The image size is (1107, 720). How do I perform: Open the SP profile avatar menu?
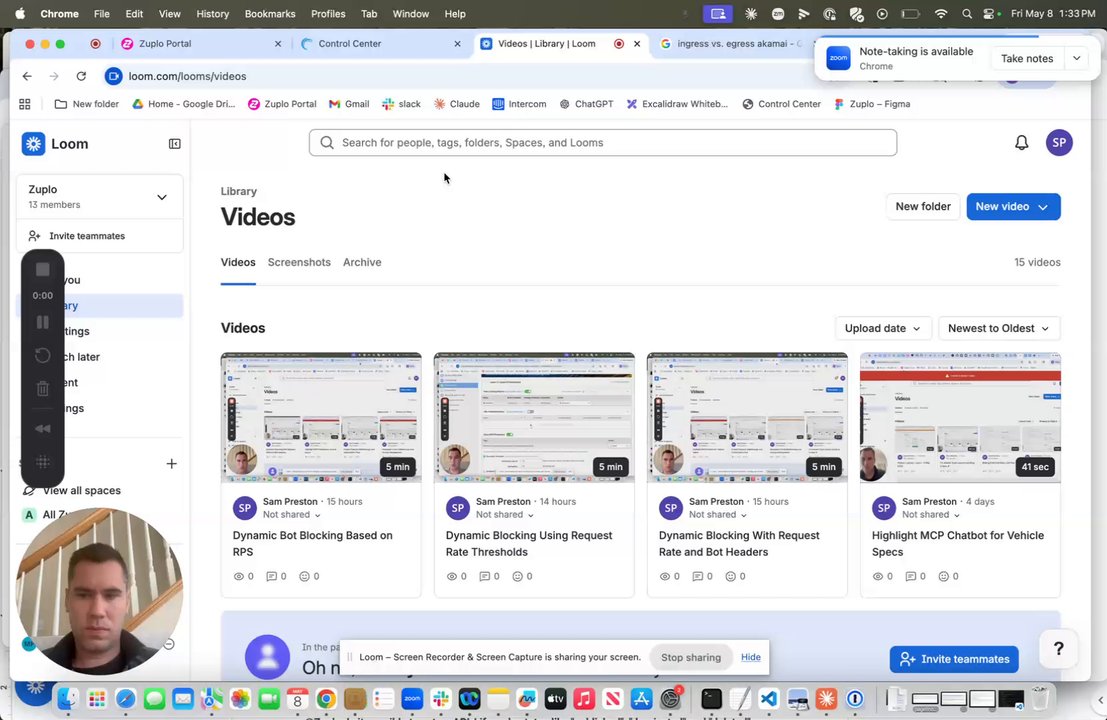click(1059, 143)
